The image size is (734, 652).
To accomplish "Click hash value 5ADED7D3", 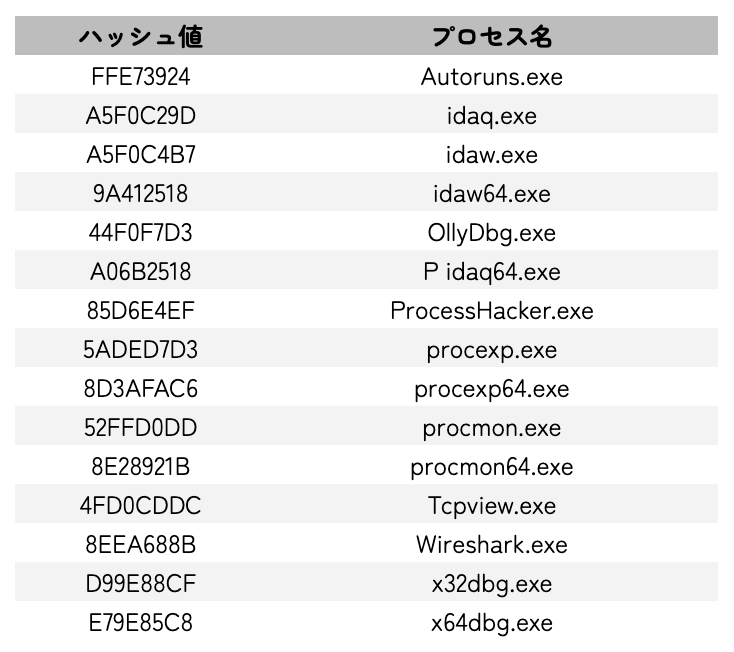I will point(140,350).
